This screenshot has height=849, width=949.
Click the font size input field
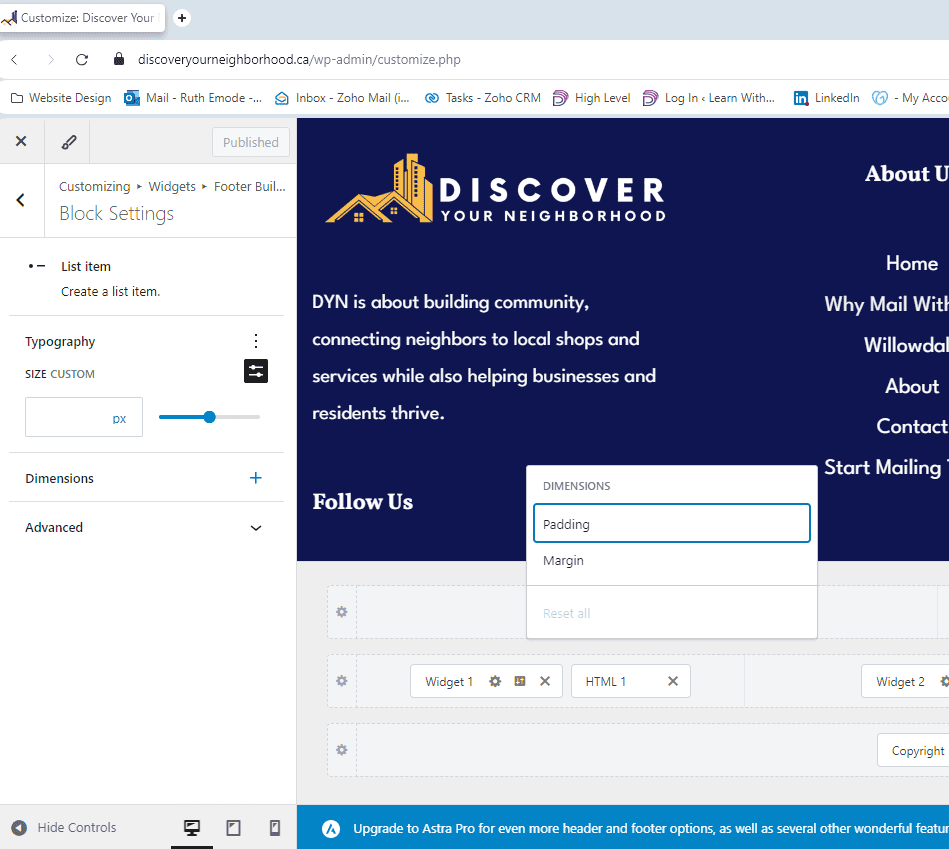pyautogui.click(x=67, y=418)
